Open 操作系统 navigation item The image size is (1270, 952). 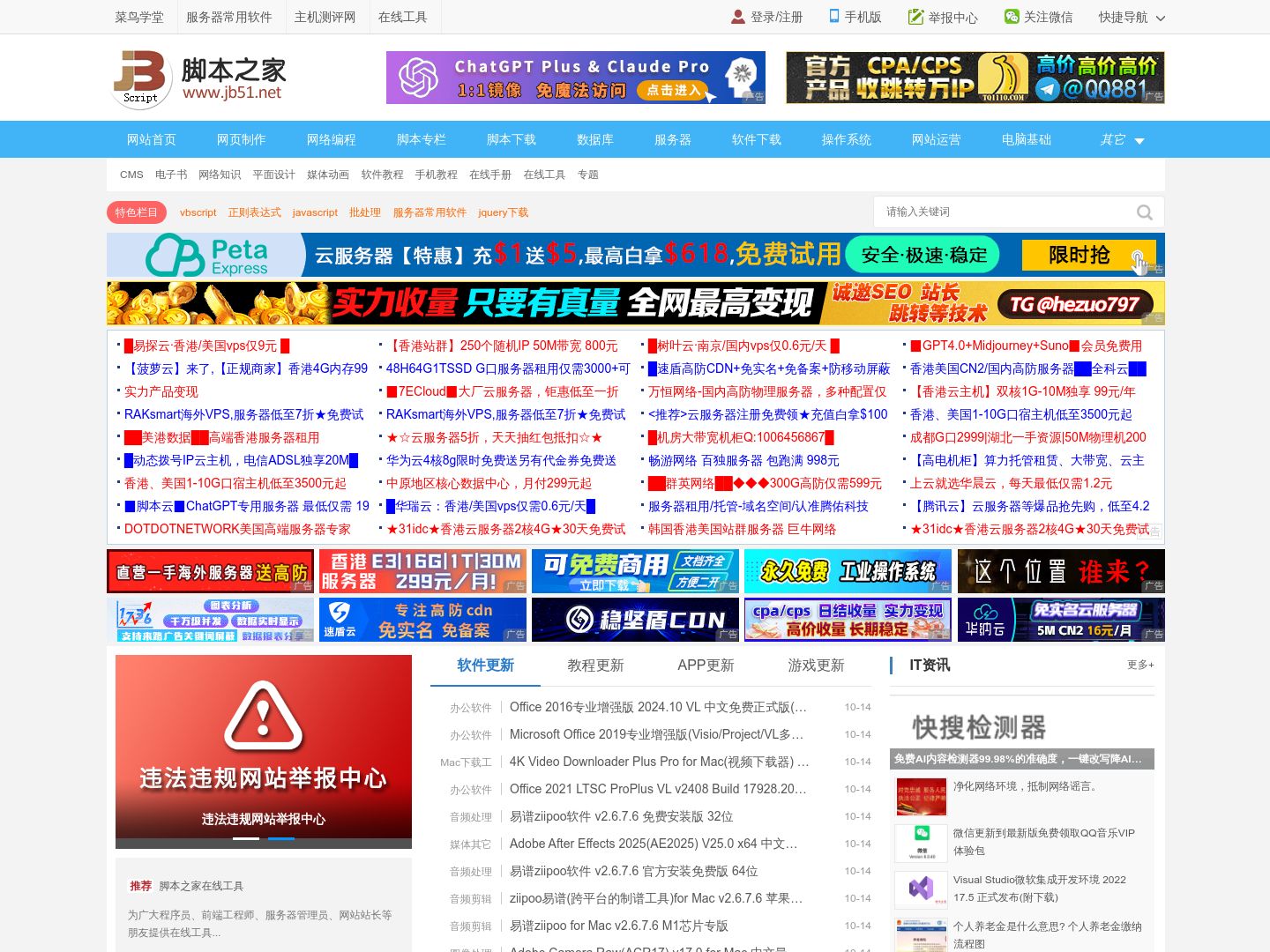click(846, 139)
